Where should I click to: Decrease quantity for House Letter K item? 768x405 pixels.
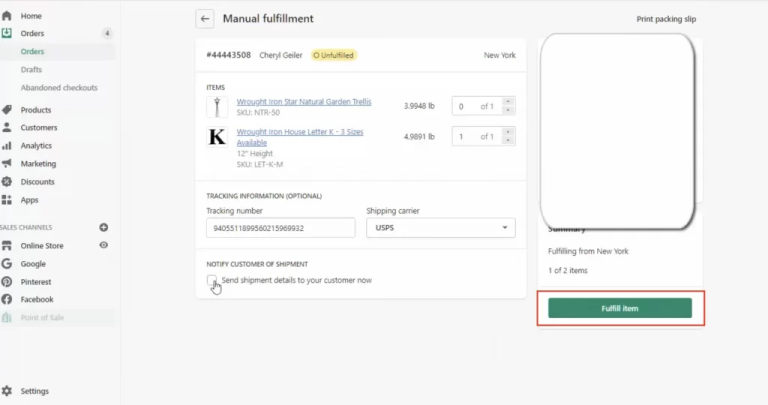[508, 140]
